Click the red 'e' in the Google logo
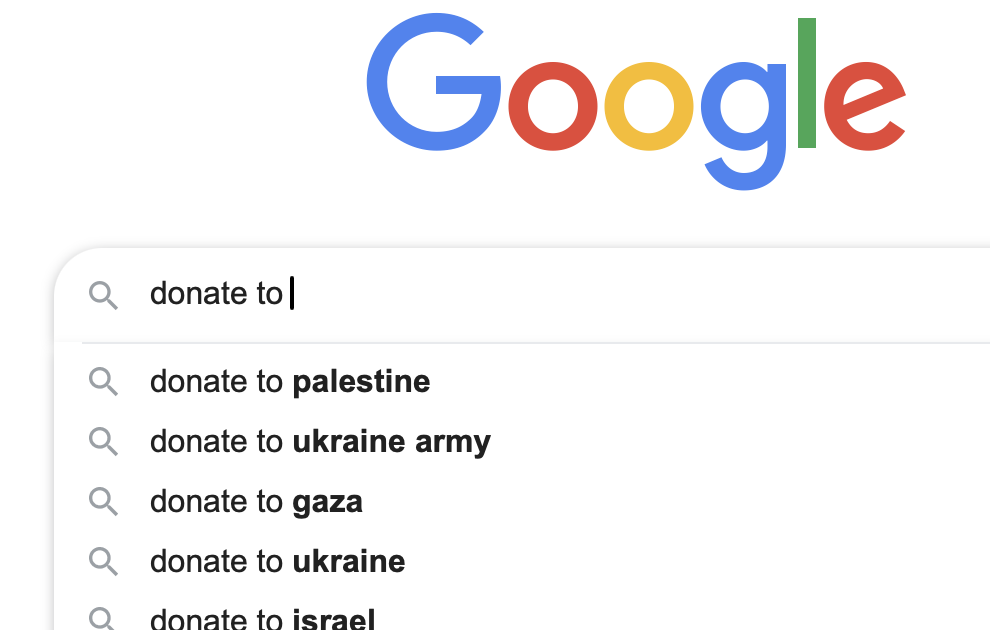Image resolution: width=990 pixels, height=630 pixels. click(x=863, y=105)
